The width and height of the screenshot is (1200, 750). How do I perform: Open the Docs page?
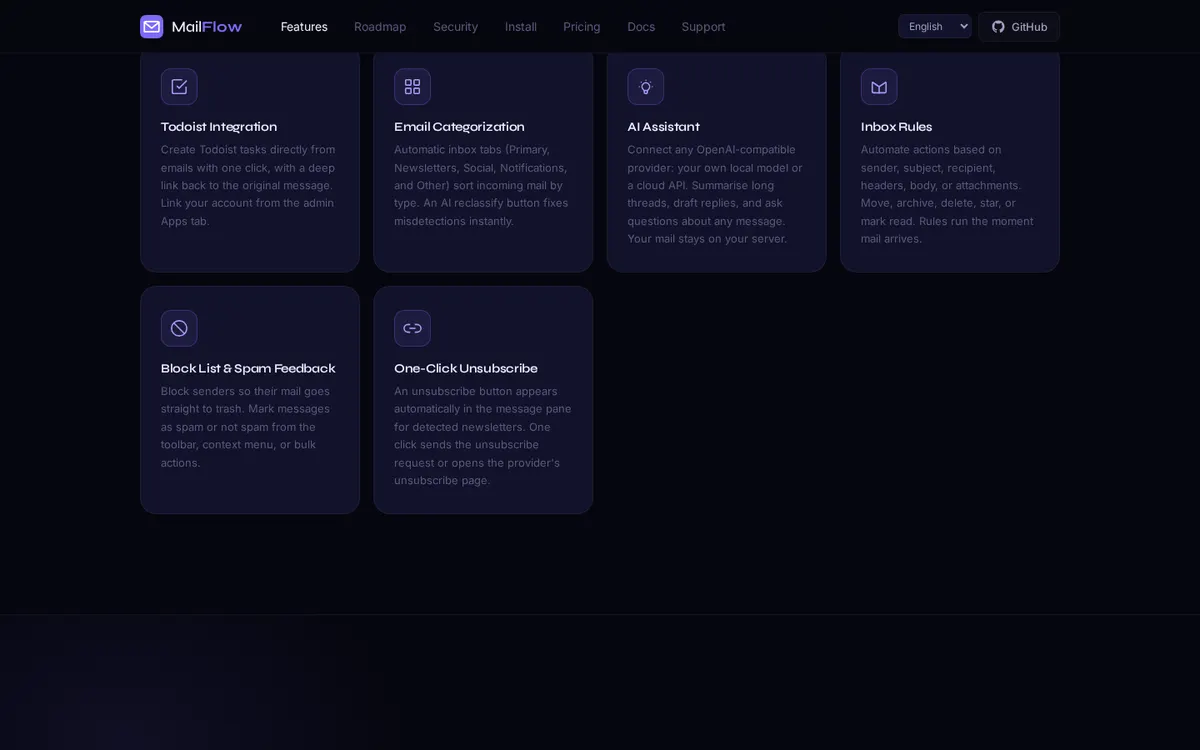point(641,27)
